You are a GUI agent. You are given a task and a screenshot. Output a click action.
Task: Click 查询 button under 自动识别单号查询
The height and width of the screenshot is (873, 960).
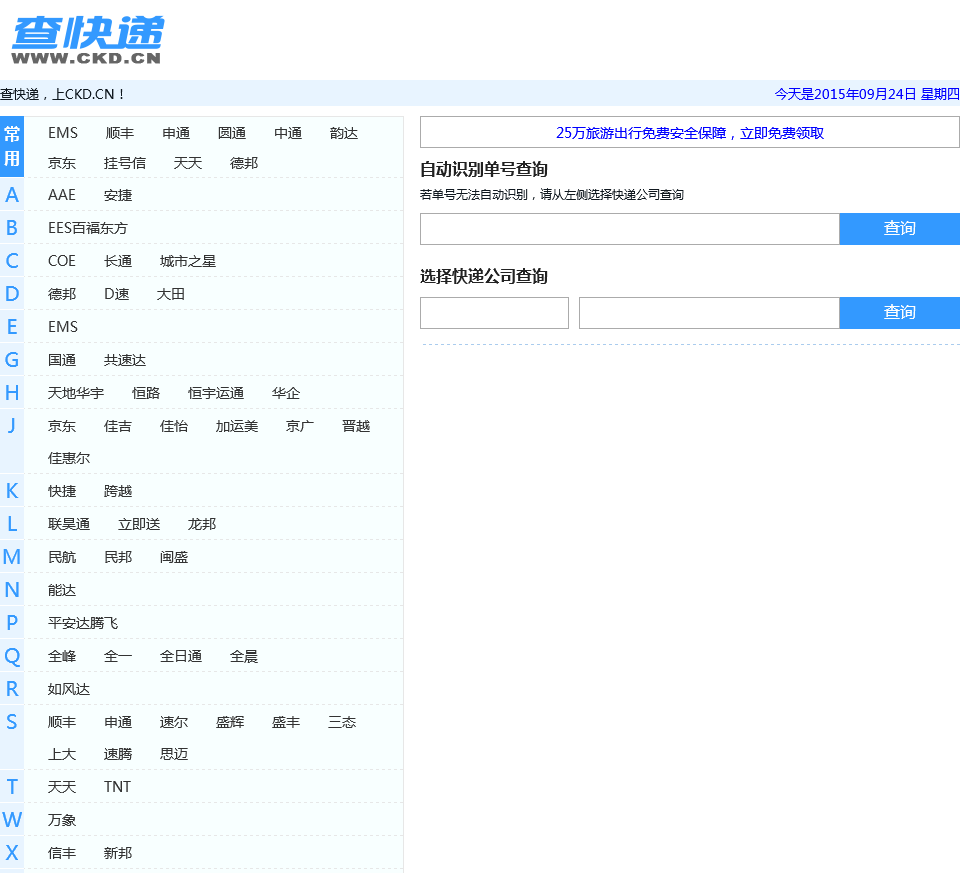pyautogui.click(x=899, y=229)
